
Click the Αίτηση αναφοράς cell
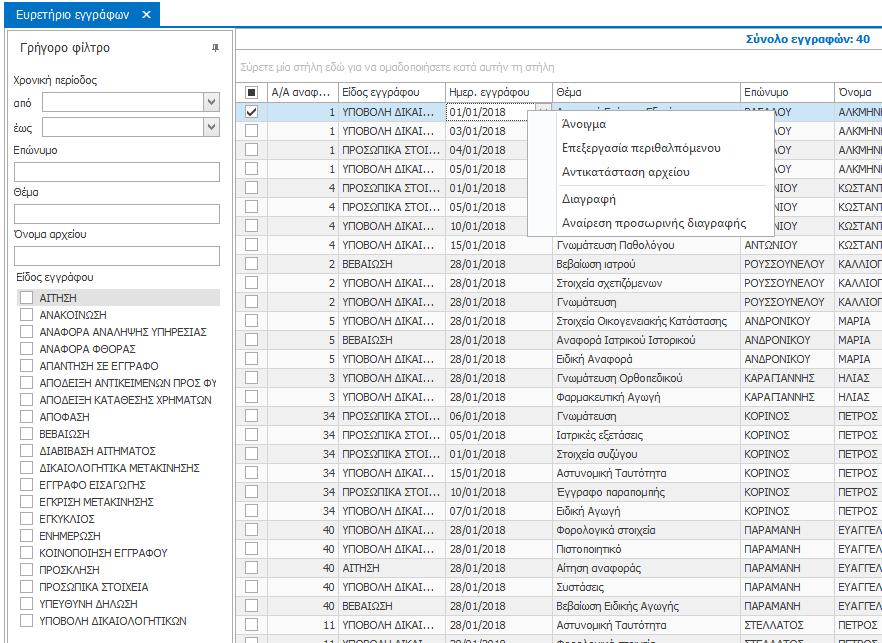646,568
